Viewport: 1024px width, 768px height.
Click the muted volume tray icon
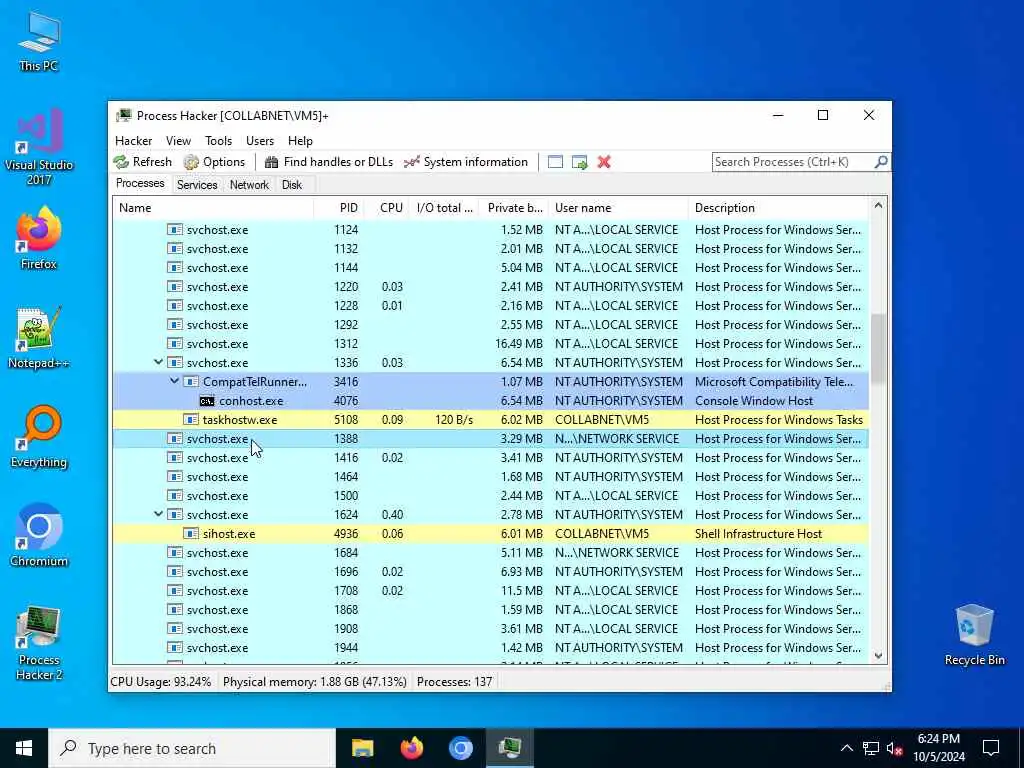(894, 748)
